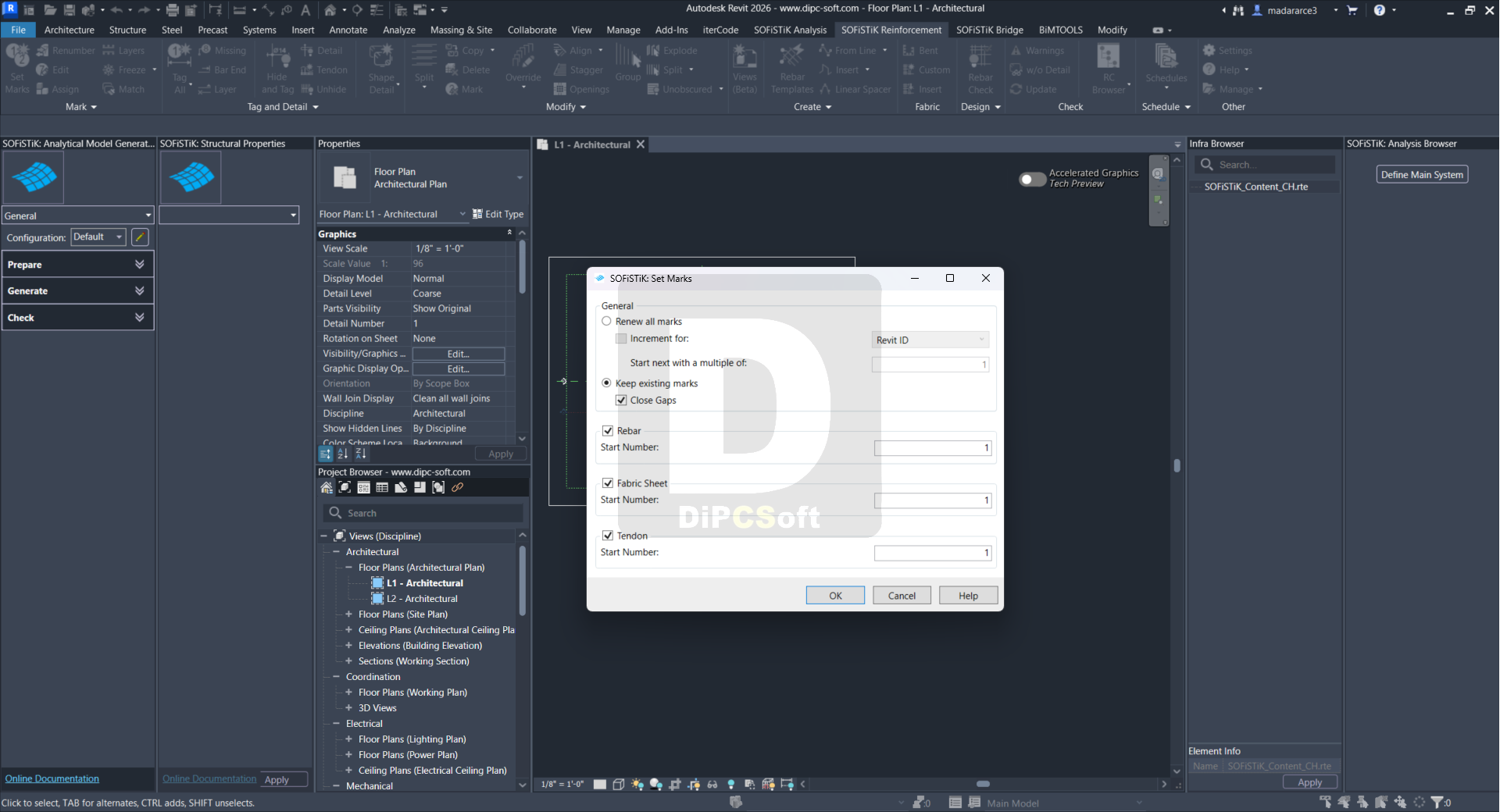
Task: Click the Default 3D View house icon
Action: pyautogui.click(x=330, y=10)
